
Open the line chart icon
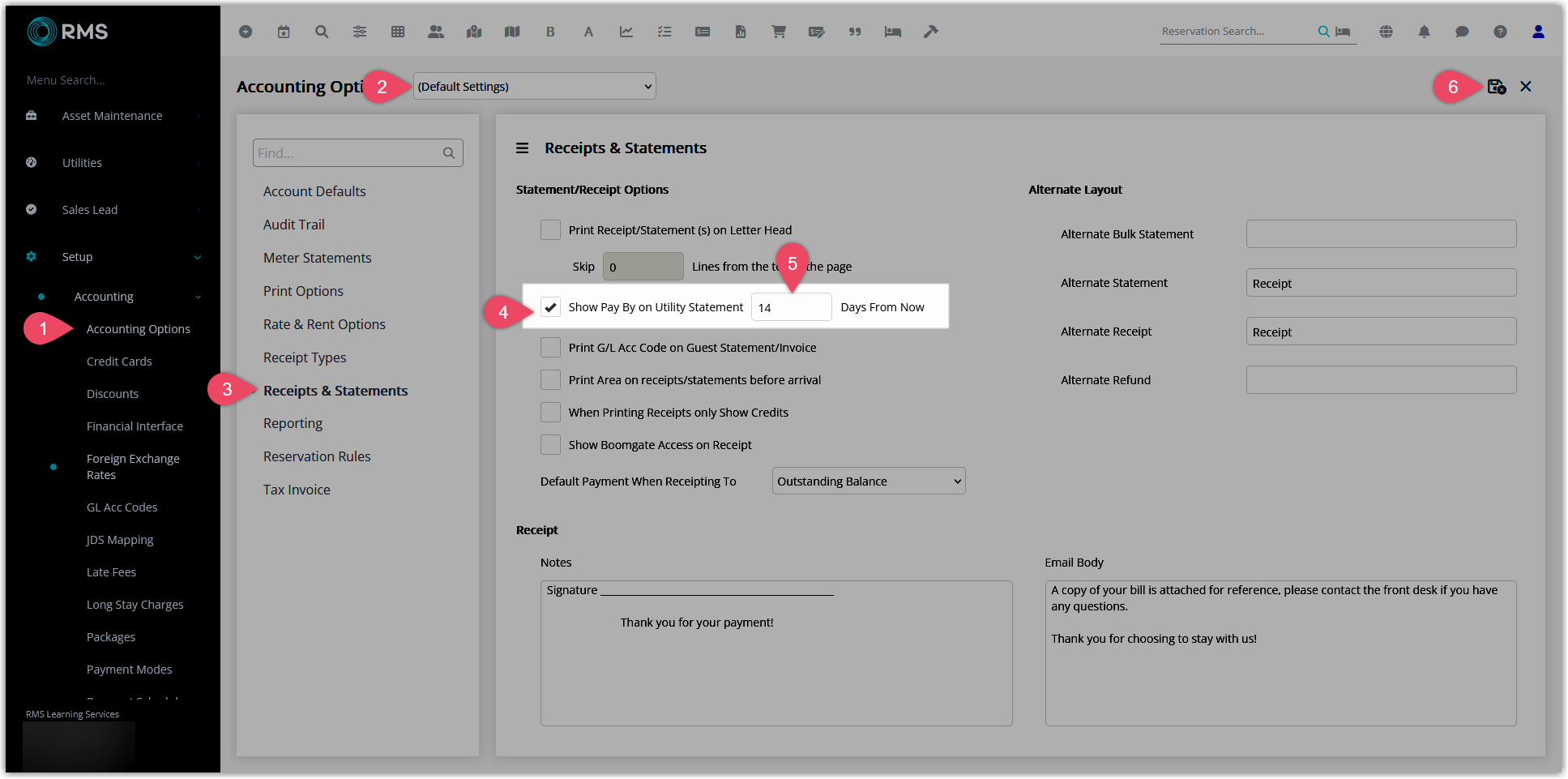pos(626,32)
